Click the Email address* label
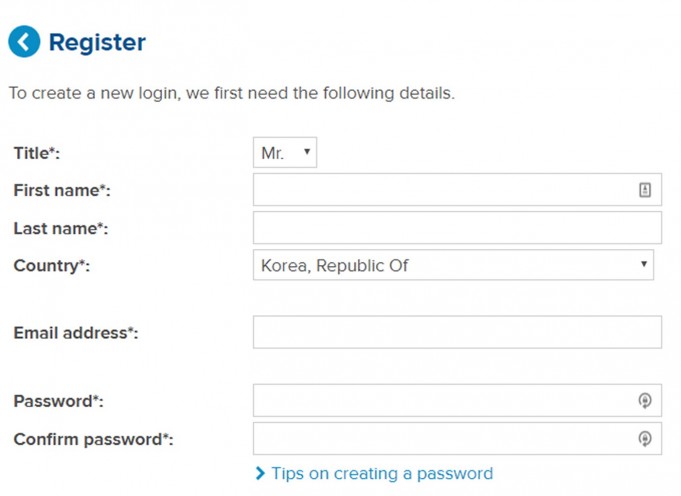The width and height of the screenshot is (681, 496). (76, 333)
